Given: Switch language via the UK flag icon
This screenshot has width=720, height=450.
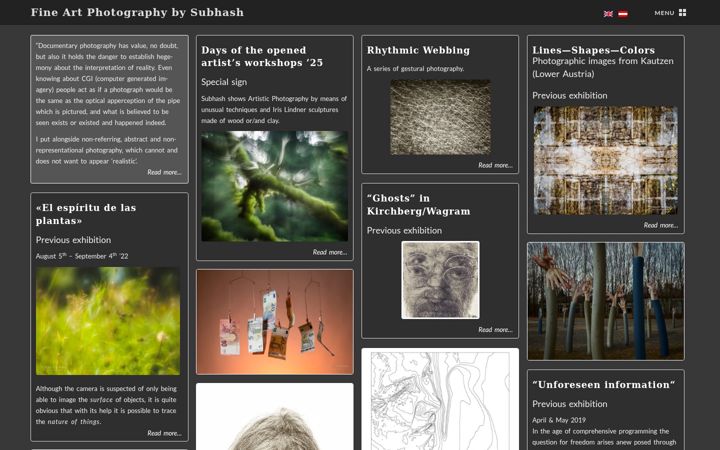Looking at the screenshot, I should tap(608, 14).
